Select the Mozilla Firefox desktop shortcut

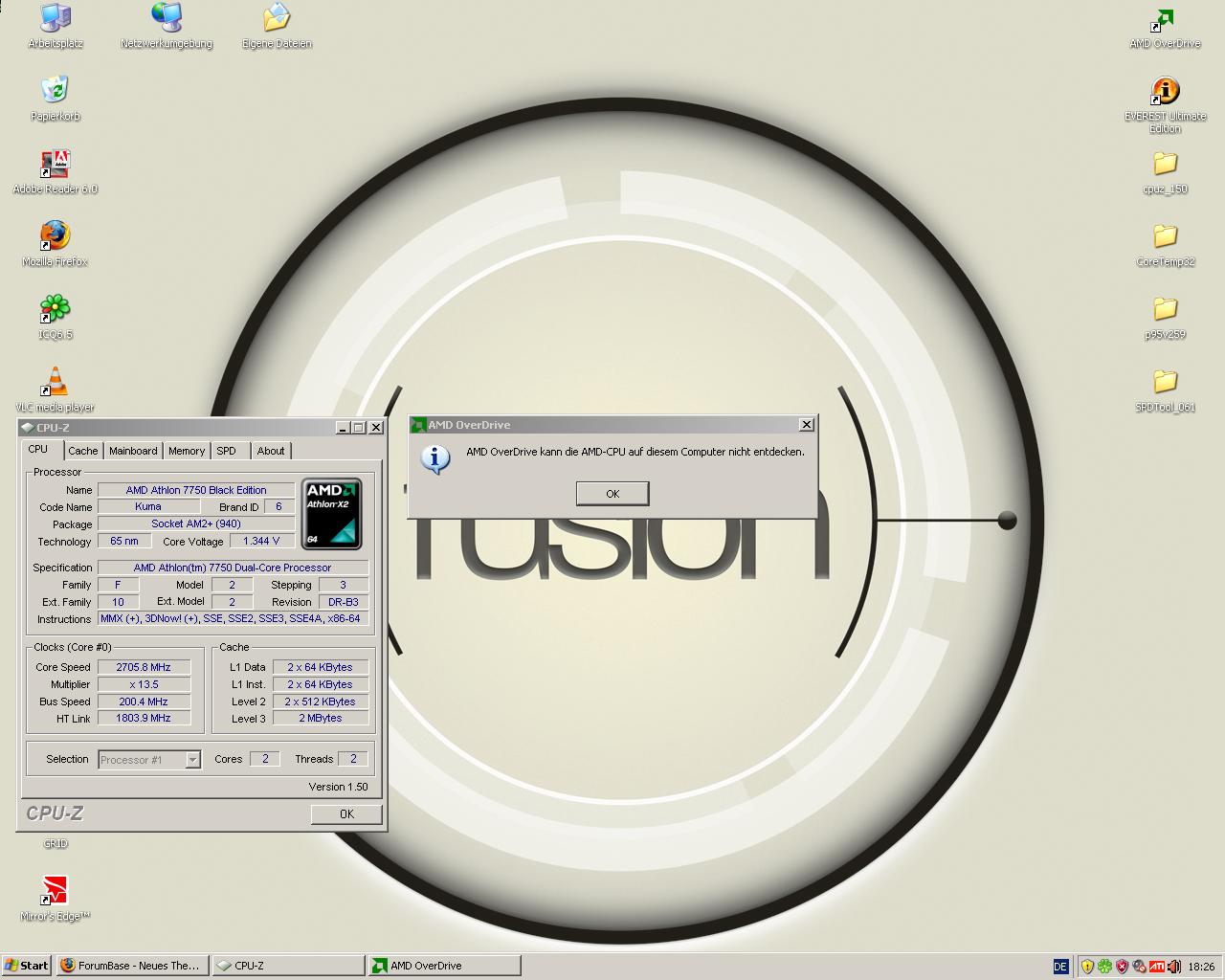tap(56, 244)
